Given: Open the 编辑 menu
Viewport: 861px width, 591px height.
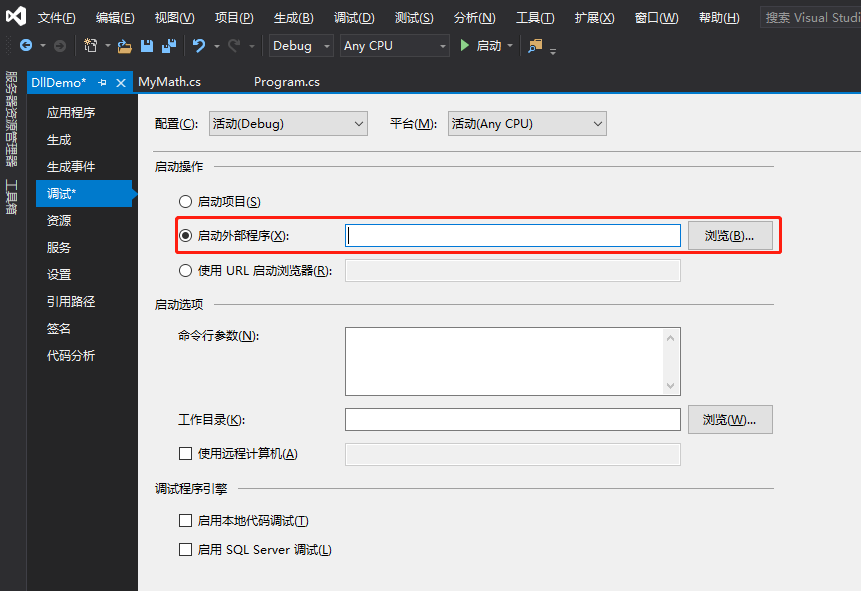Looking at the screenshot, I should [x=115, y=18].
